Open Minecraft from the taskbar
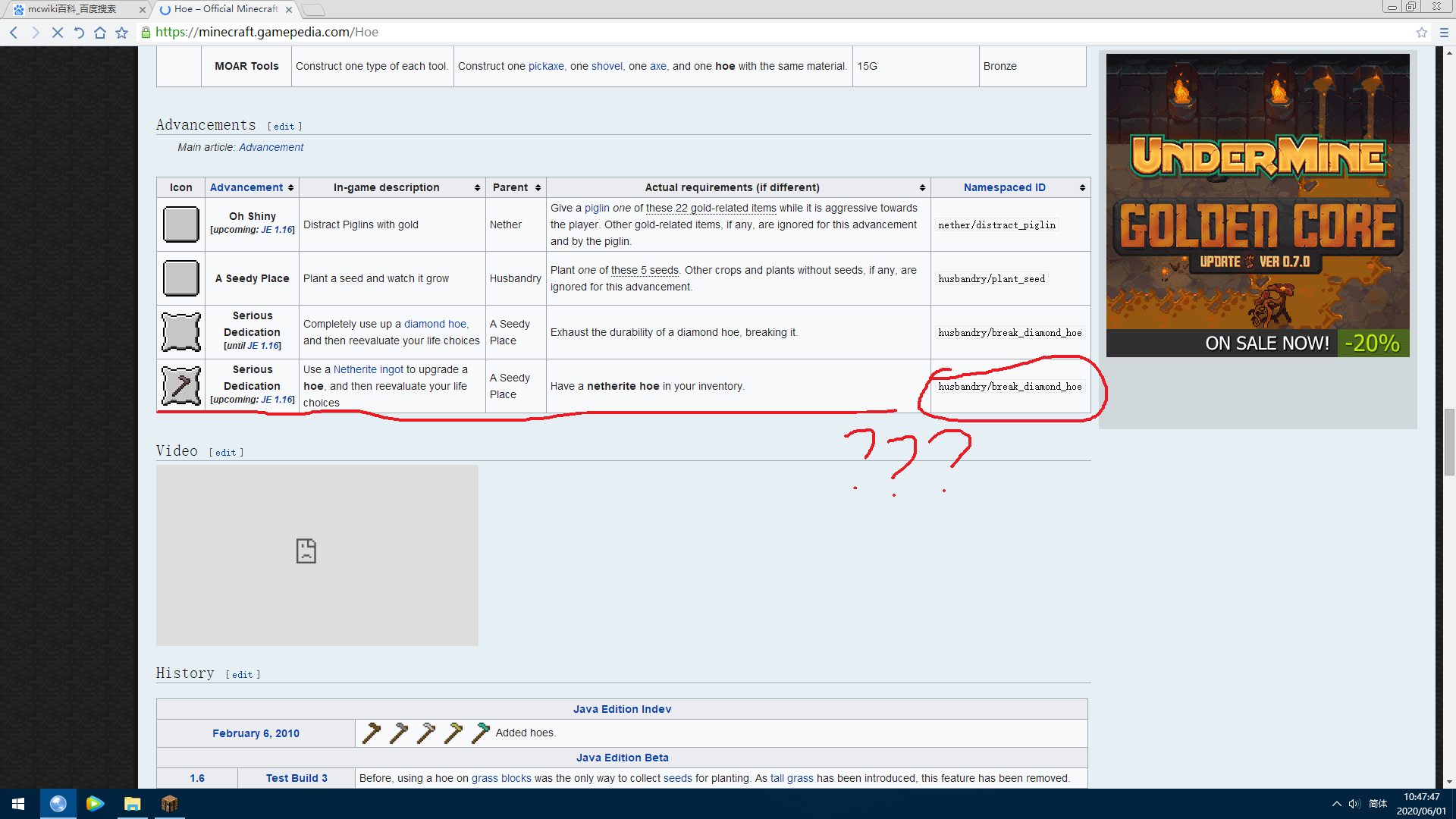 169,804
